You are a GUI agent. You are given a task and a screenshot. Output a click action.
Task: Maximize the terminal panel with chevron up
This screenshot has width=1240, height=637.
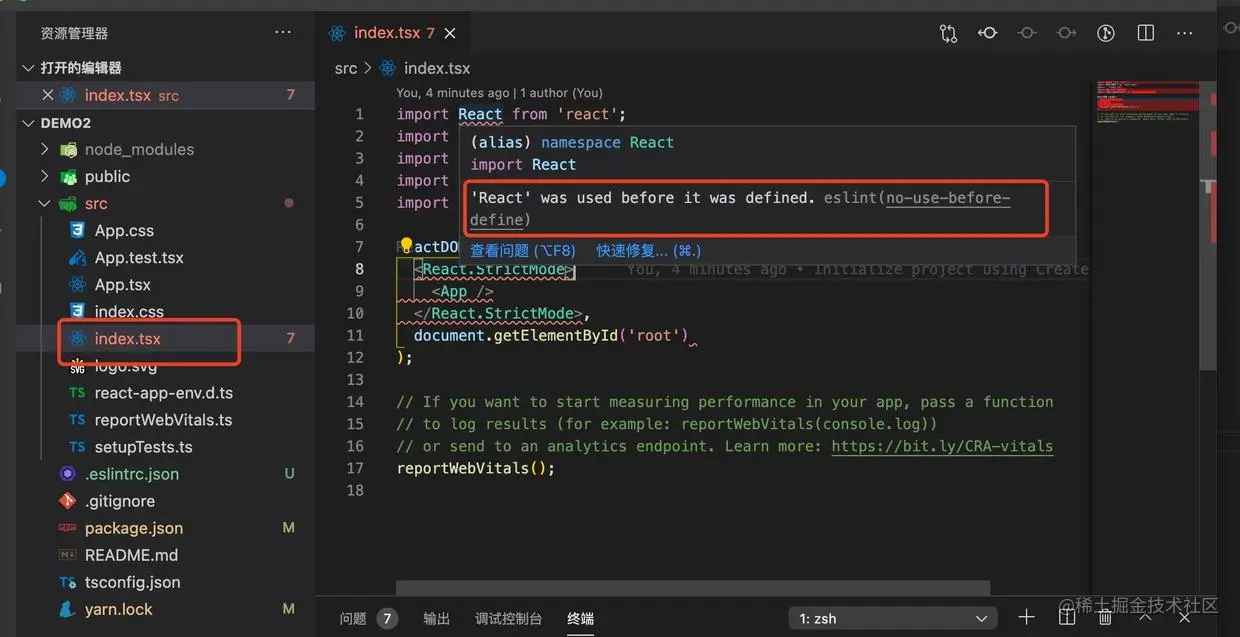tap(1146, 617)
